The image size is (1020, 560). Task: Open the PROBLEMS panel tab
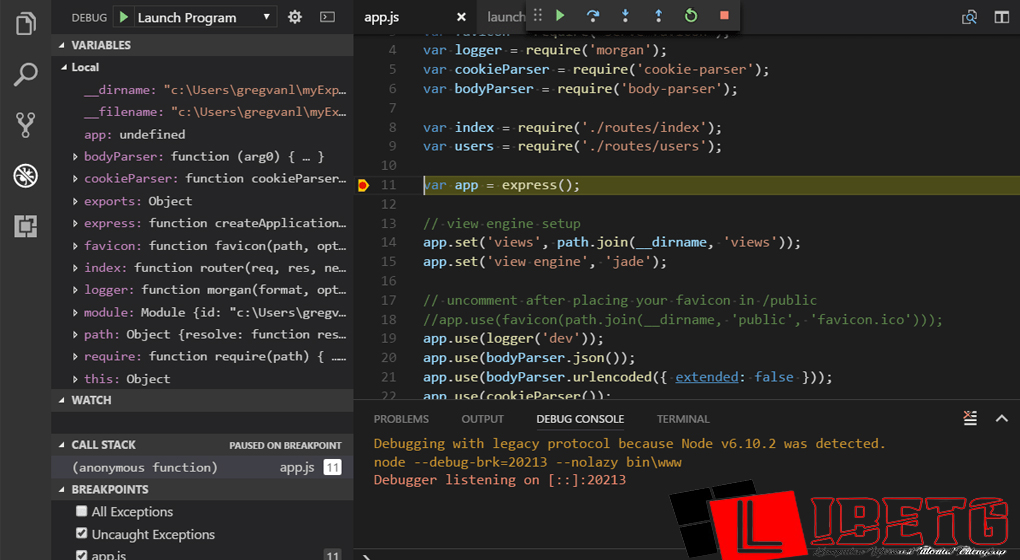coord(401,419)
